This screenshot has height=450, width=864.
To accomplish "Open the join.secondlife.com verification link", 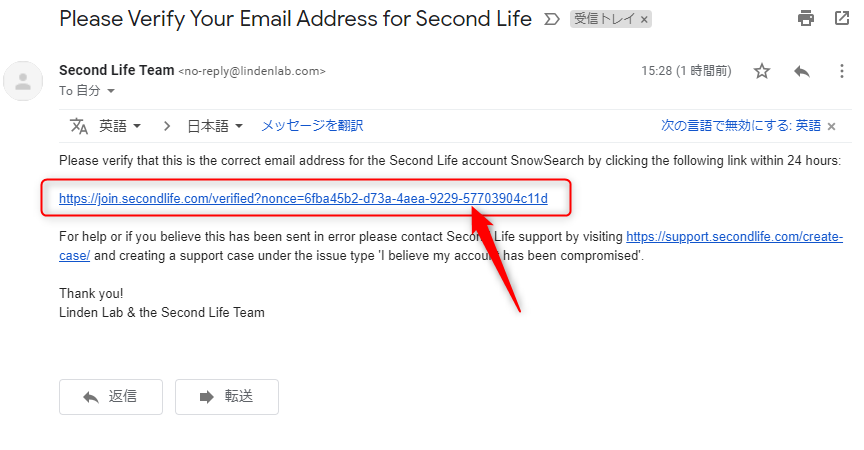I will [303, 198].
